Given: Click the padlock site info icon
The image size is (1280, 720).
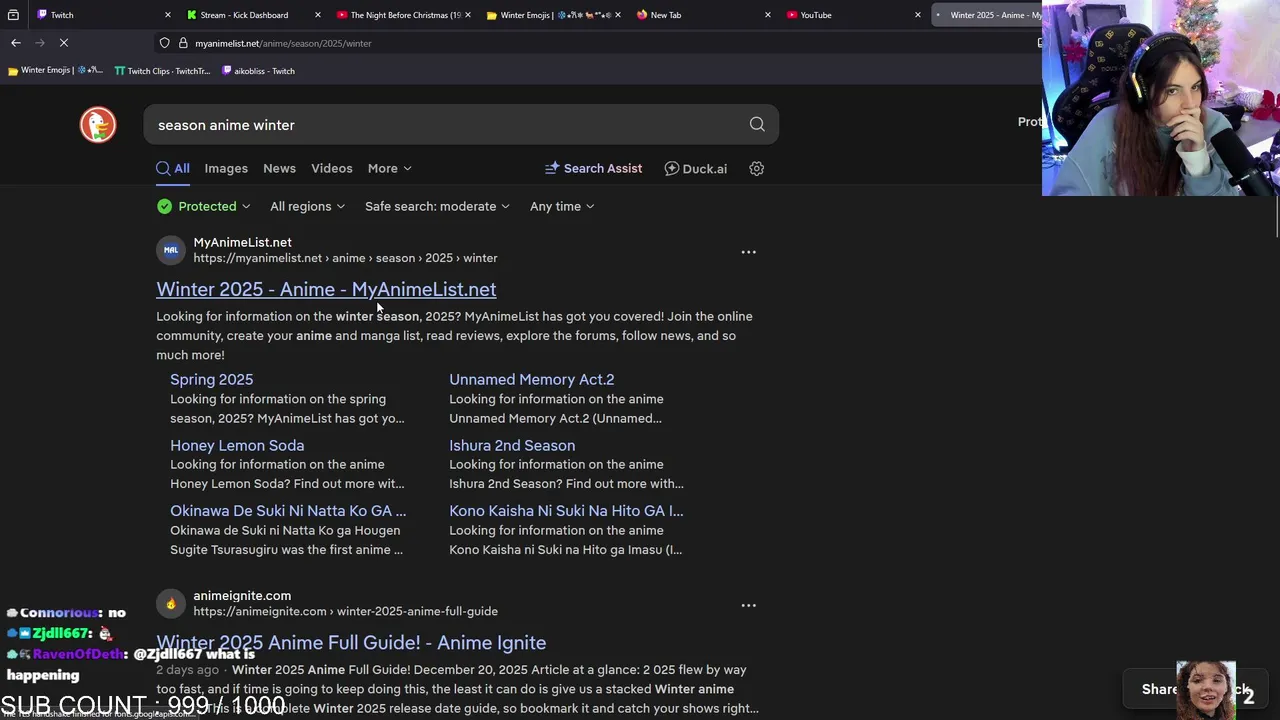Looking at the screenshot, I should (x=183, y=43).
